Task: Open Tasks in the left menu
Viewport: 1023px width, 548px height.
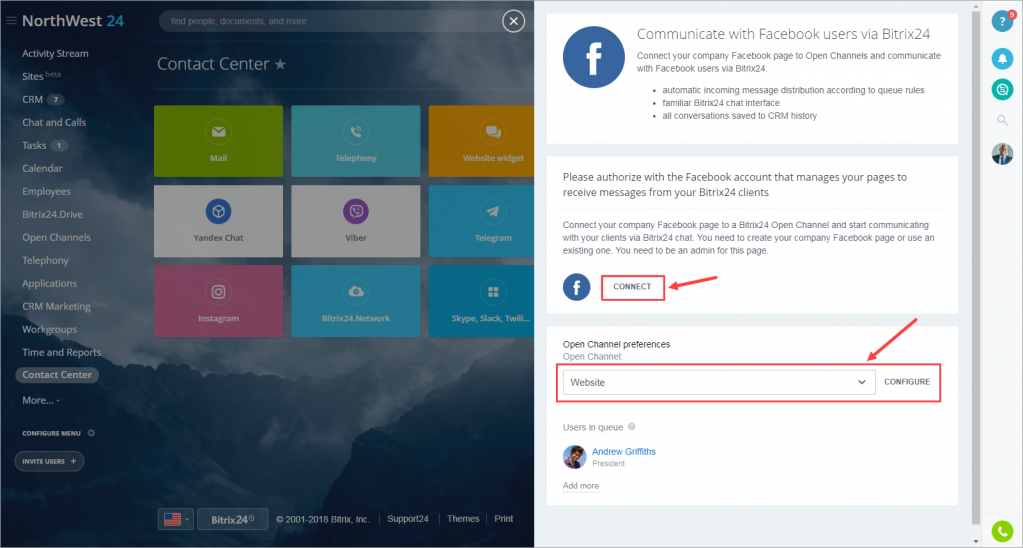Action: coord(35,145)
